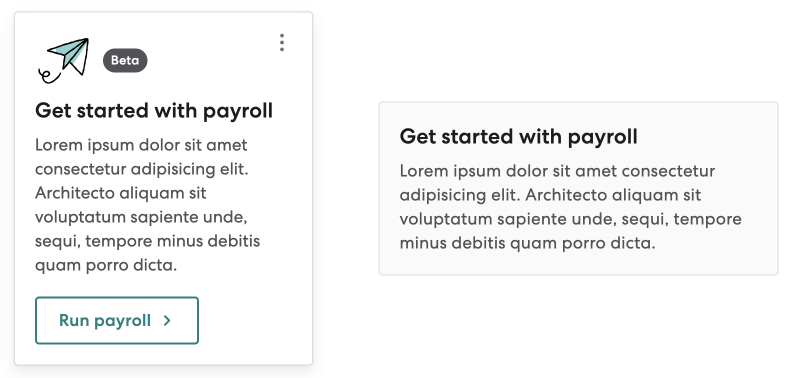Click 'consectetur adipisicing elit.' line in white card
This screenshot has width=790, height=378.
(142, 169)
